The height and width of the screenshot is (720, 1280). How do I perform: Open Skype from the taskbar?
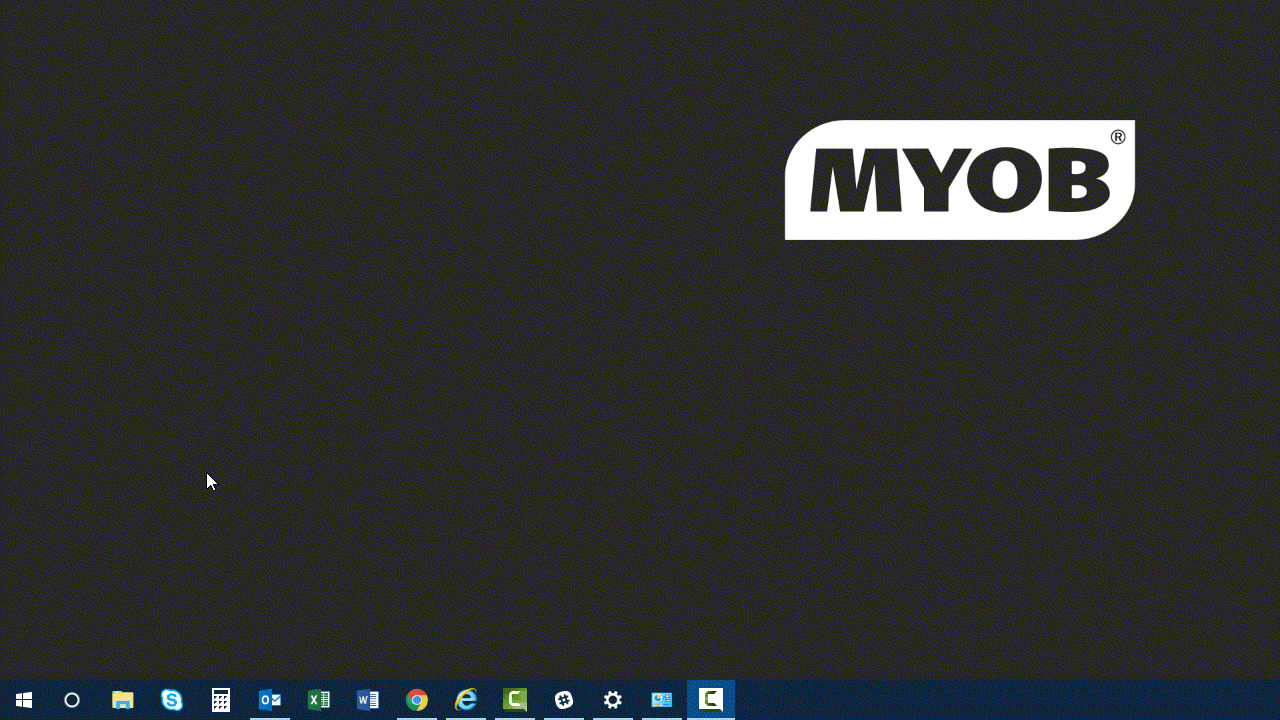(172, 700)
